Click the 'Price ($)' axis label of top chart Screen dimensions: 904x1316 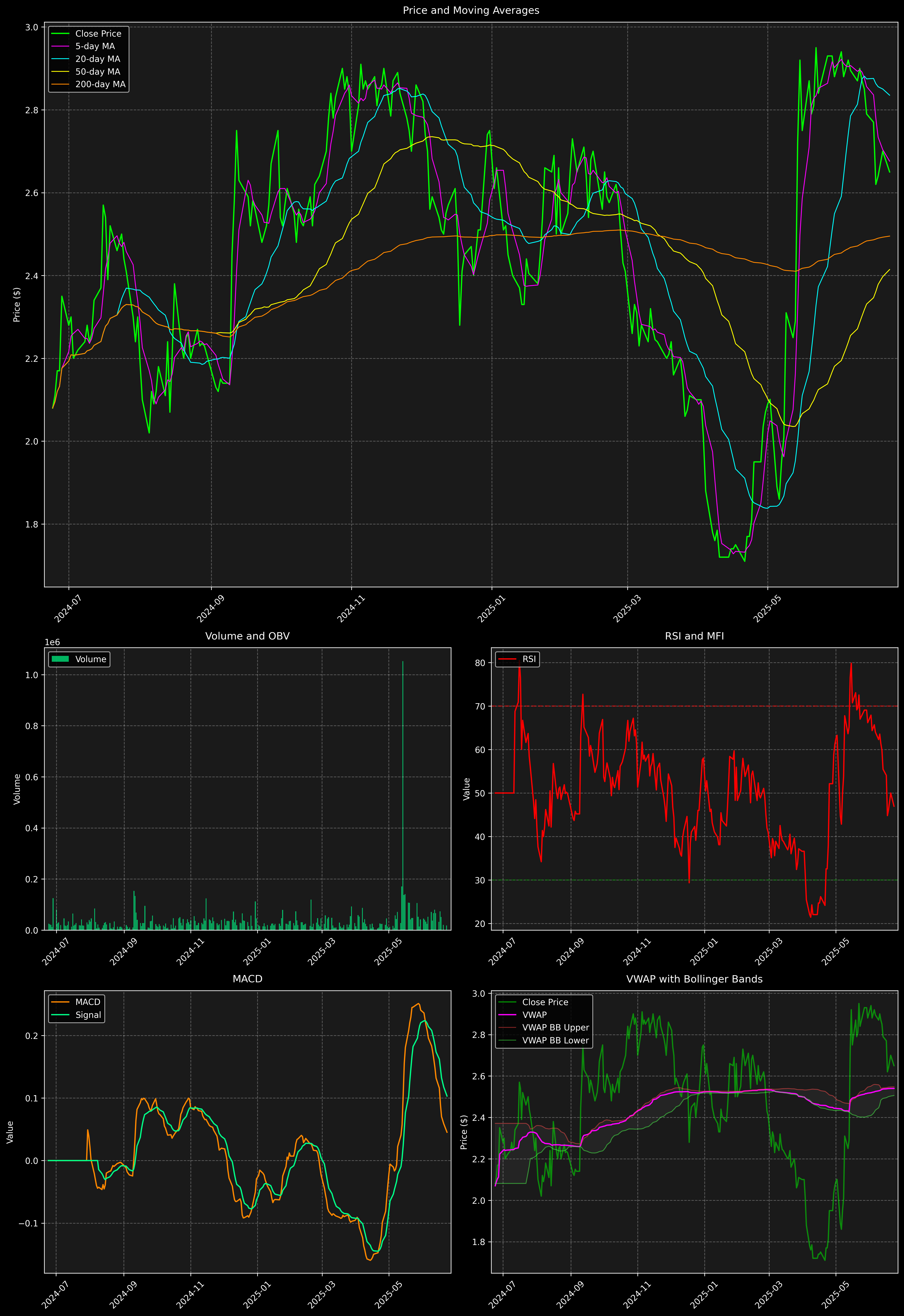click(x=17, y=305)
